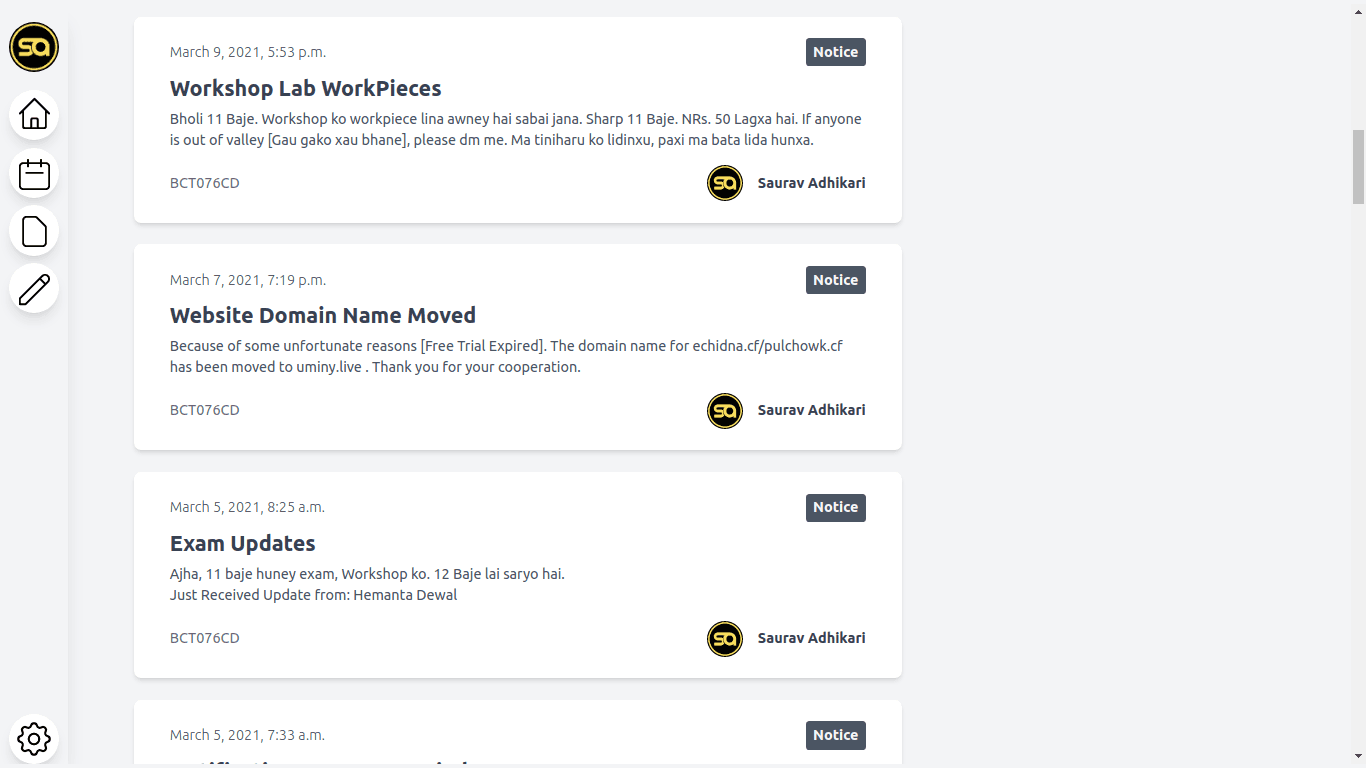Click Notice badge on March 5 7:33 a.m. card

[836, 735]
